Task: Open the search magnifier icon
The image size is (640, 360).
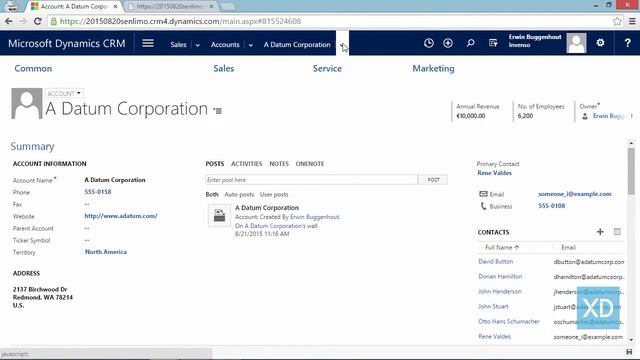Action: click(x=470, y=43)
